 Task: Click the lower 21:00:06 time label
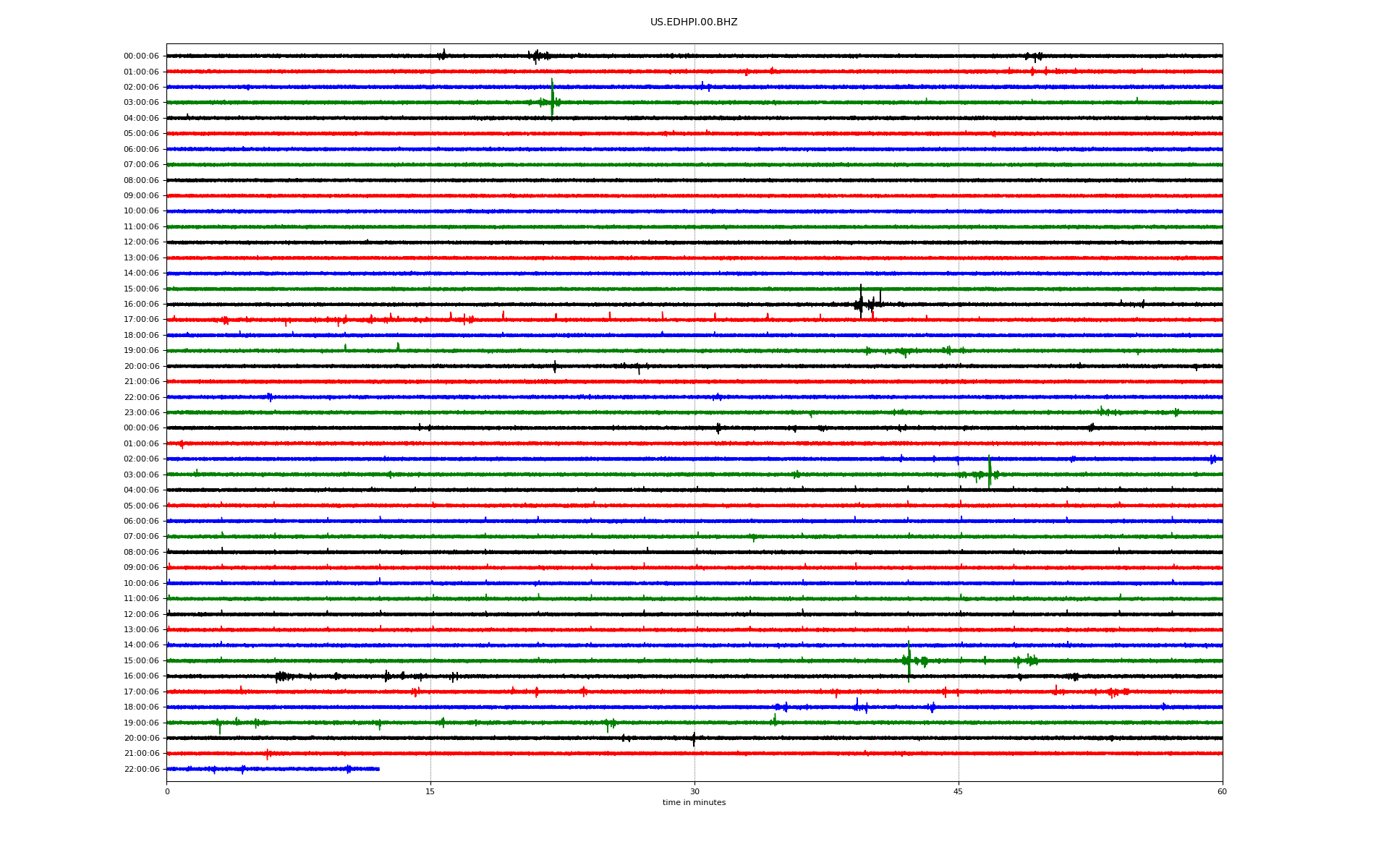141,754
